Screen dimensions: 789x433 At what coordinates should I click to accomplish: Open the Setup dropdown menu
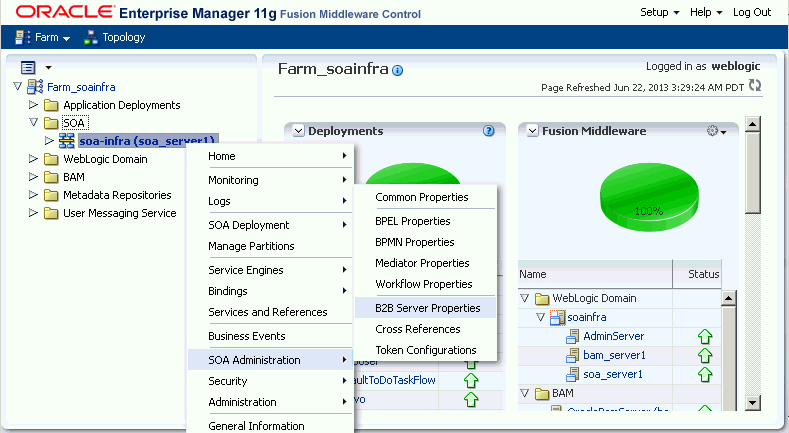click(x=660, y=12)
